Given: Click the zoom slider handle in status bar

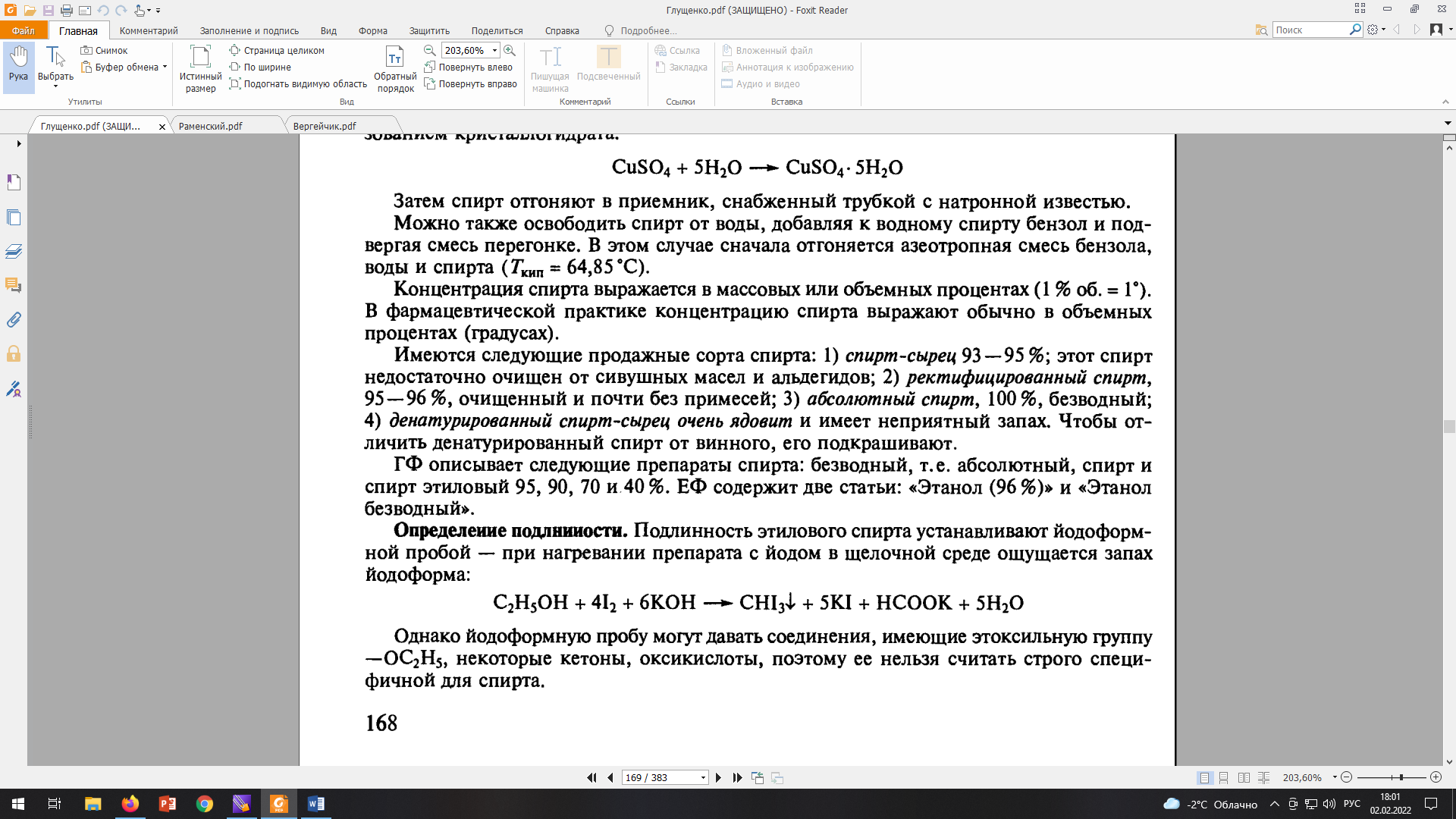Looking at the screenshot, I should point(1401,777).
